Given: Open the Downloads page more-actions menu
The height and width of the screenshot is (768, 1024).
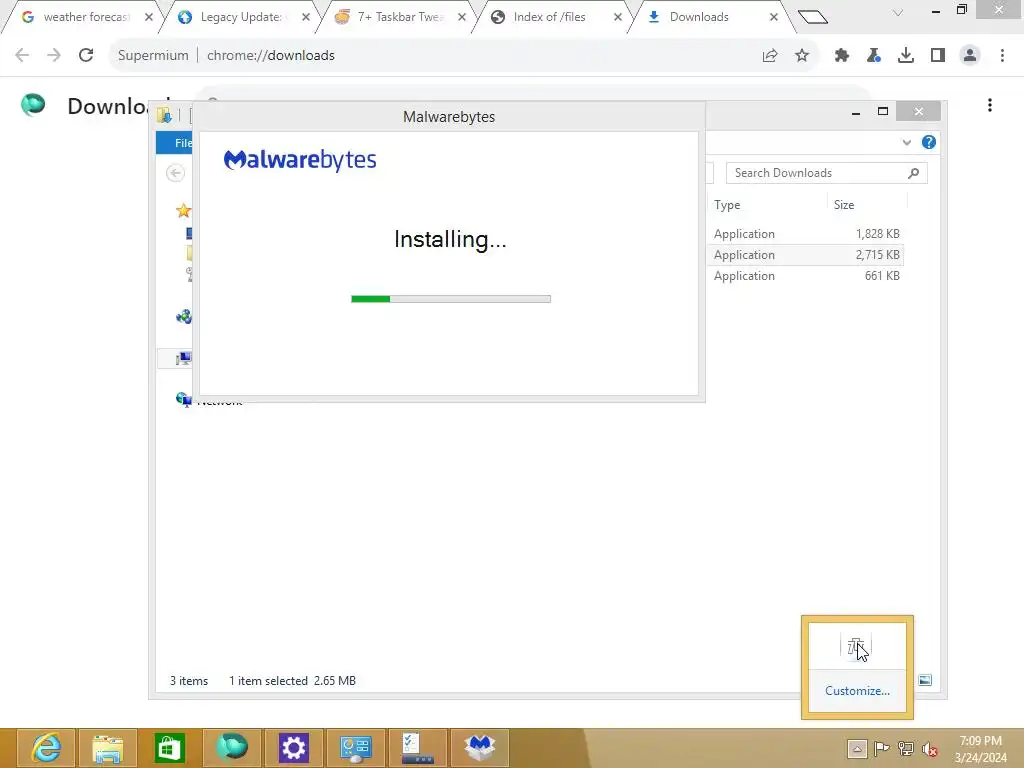Looking at the screenshot, I should point(990,105).
